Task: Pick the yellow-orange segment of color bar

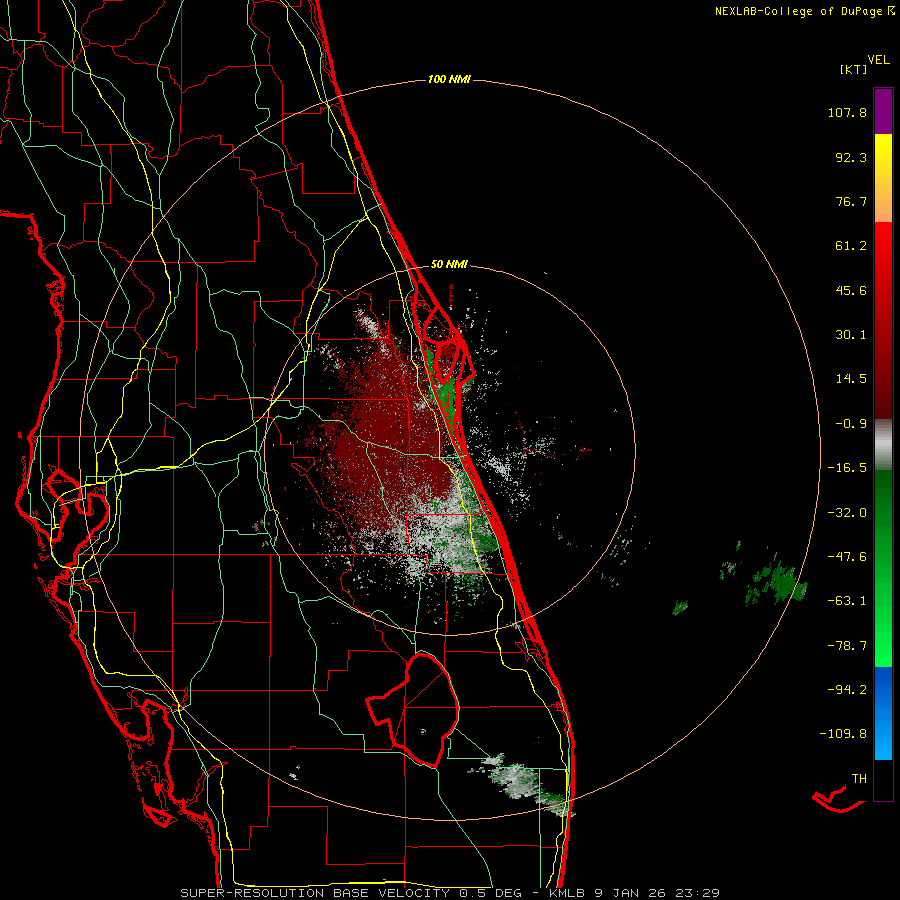Action: coord(883,178)
